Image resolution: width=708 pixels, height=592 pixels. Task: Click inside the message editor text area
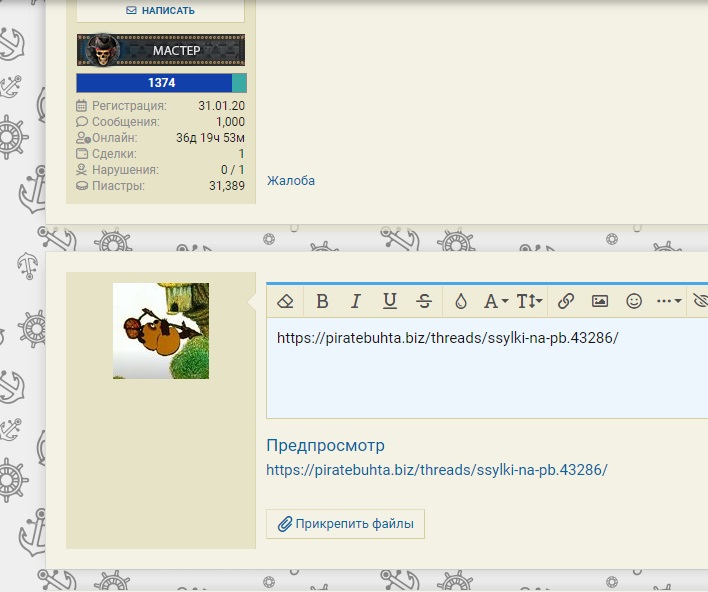click(487, 368)
